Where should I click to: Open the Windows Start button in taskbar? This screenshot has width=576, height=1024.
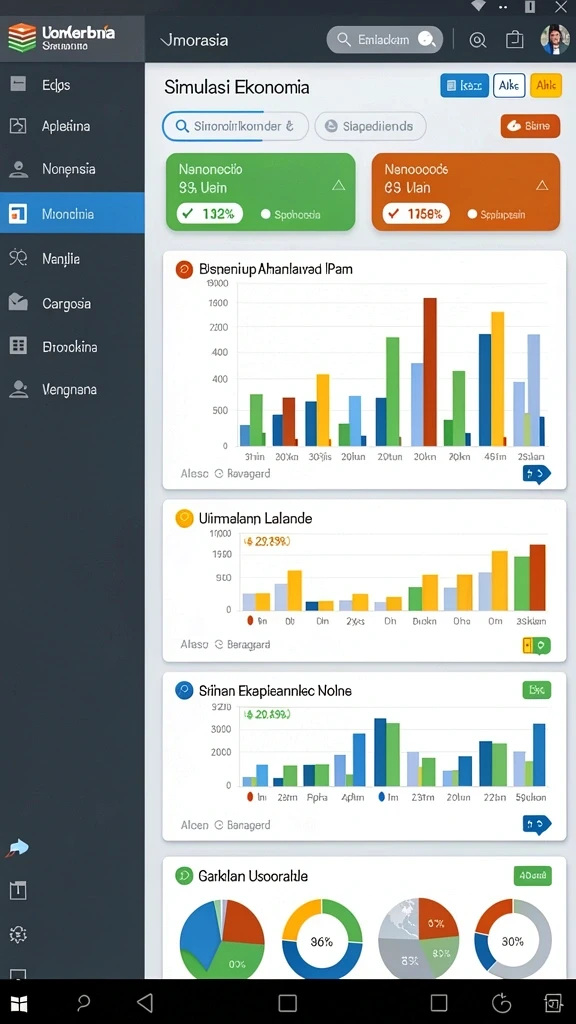[20, 1003]
